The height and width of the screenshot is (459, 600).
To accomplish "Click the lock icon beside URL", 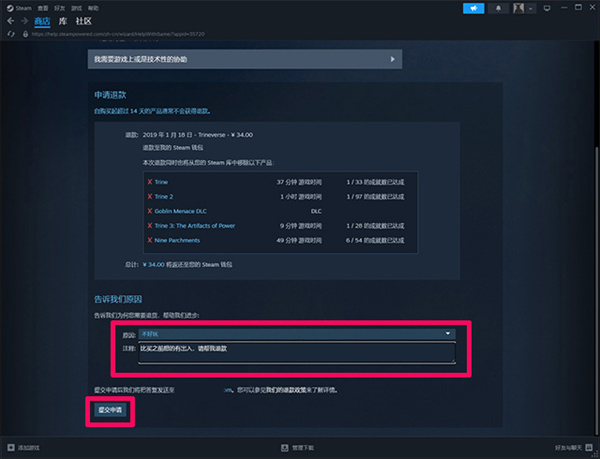I will click(x=26, y=34).
